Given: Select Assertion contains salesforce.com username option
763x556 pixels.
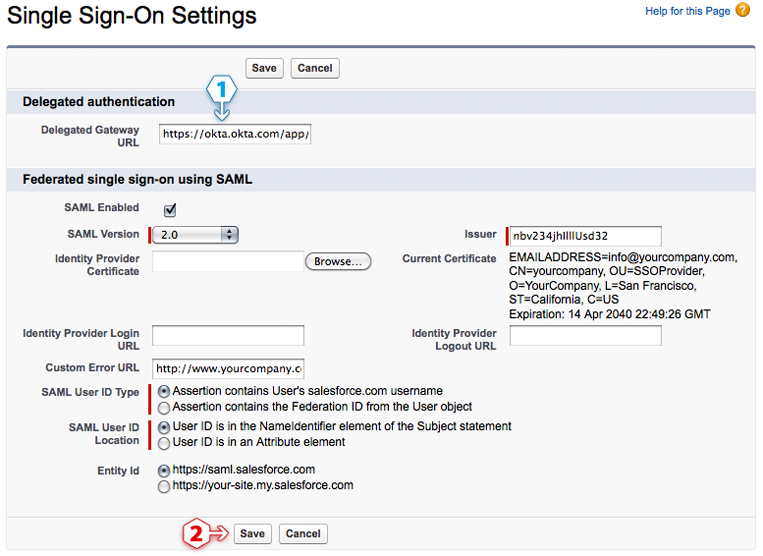Looking at the screenshot, I should [x=164, y=392].
